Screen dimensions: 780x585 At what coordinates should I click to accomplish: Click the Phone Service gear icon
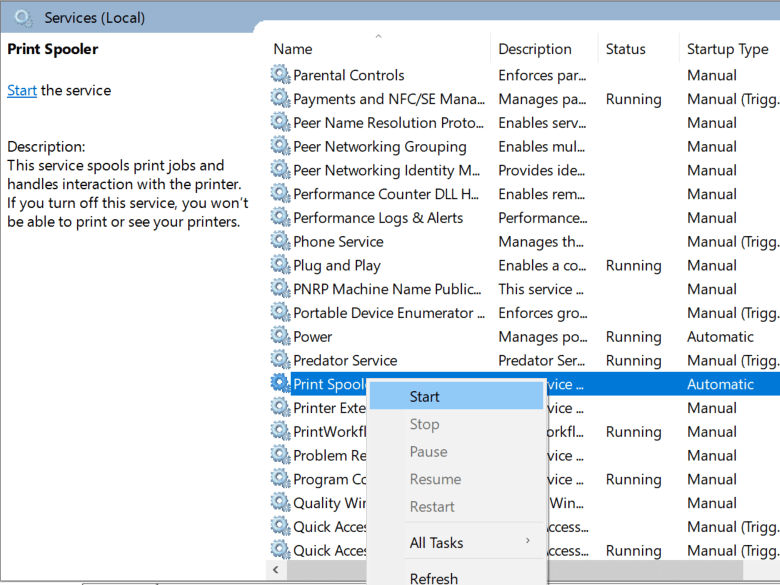pos(280,242)
